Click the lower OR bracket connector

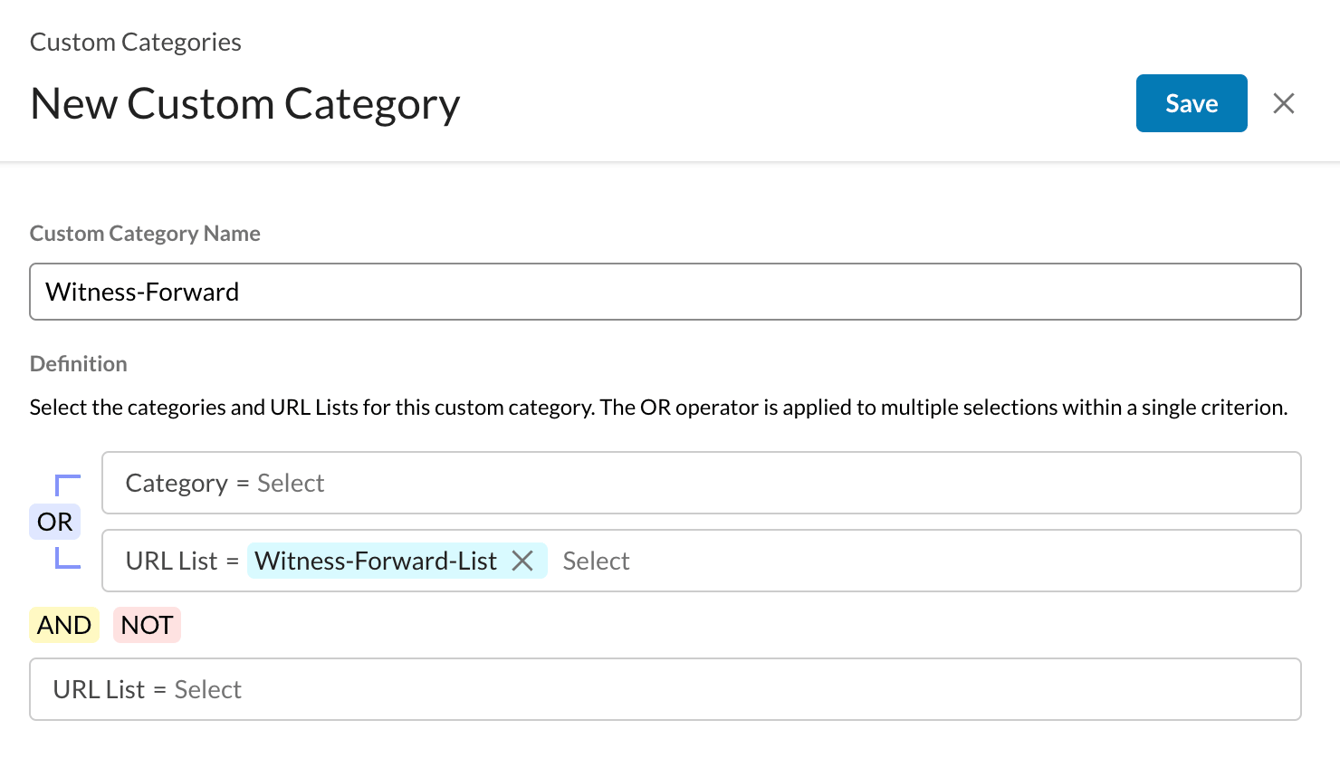coord(67,558)
